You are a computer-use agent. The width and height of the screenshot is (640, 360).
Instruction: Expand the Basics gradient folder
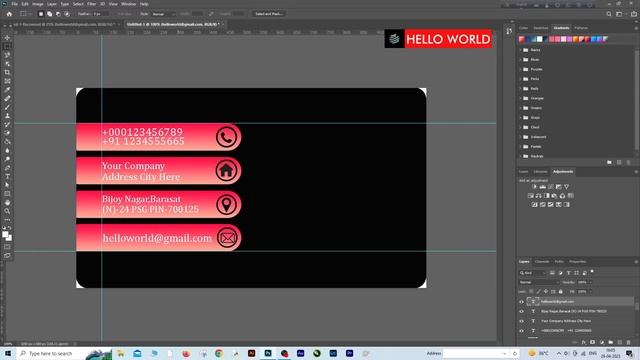coord(520,50)
